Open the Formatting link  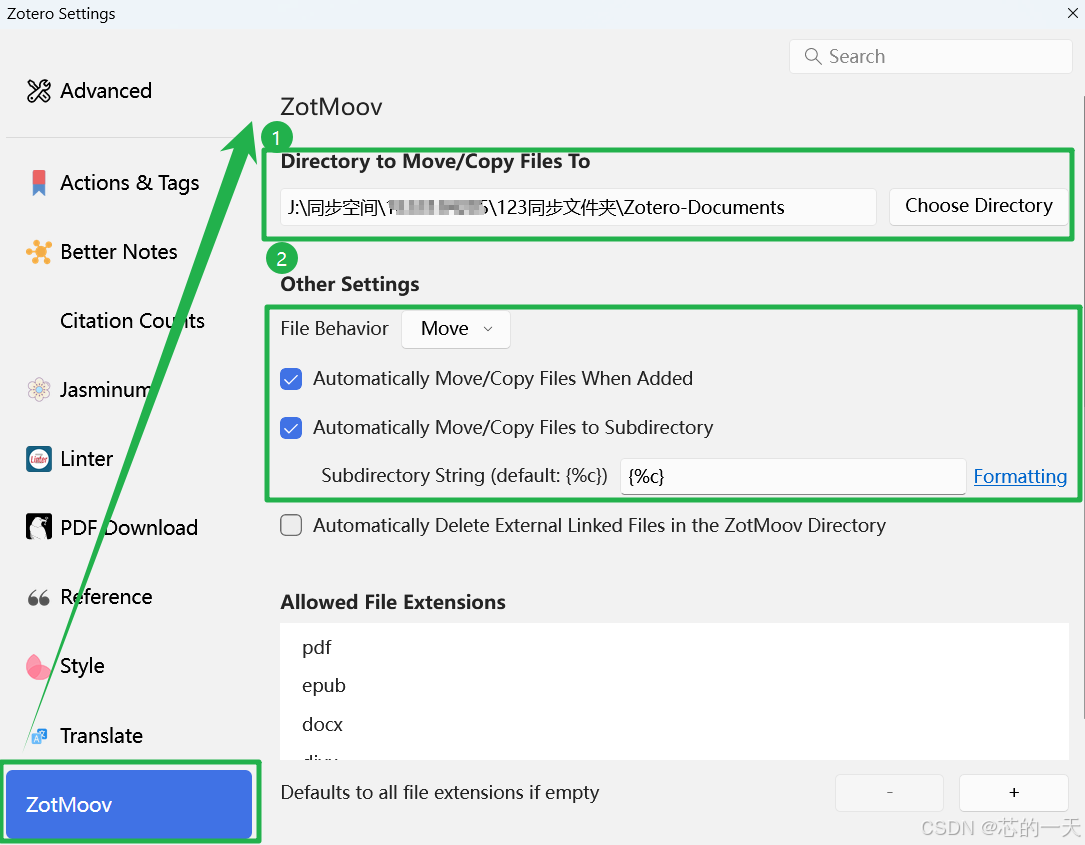pos(1020,476)
